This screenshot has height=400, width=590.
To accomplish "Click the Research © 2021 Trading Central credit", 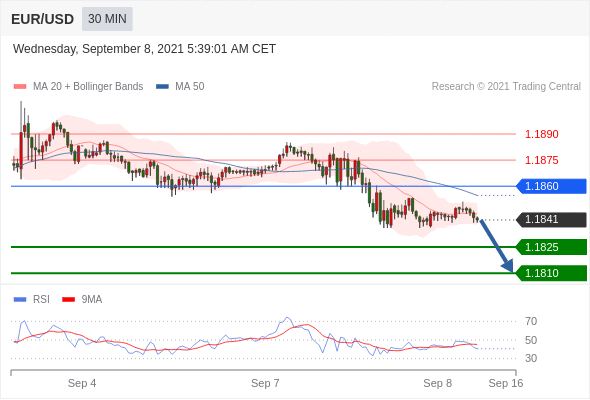I will 506,87.
